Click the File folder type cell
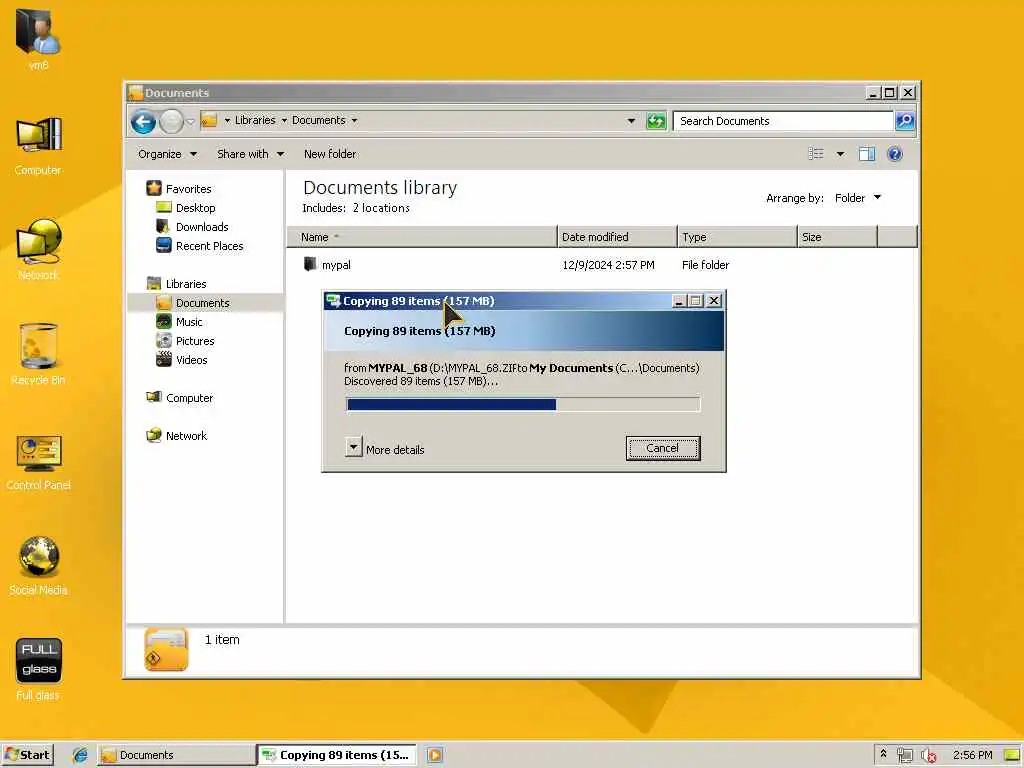Viewport: 1024px width, 768px height. (x=705, y=264)
